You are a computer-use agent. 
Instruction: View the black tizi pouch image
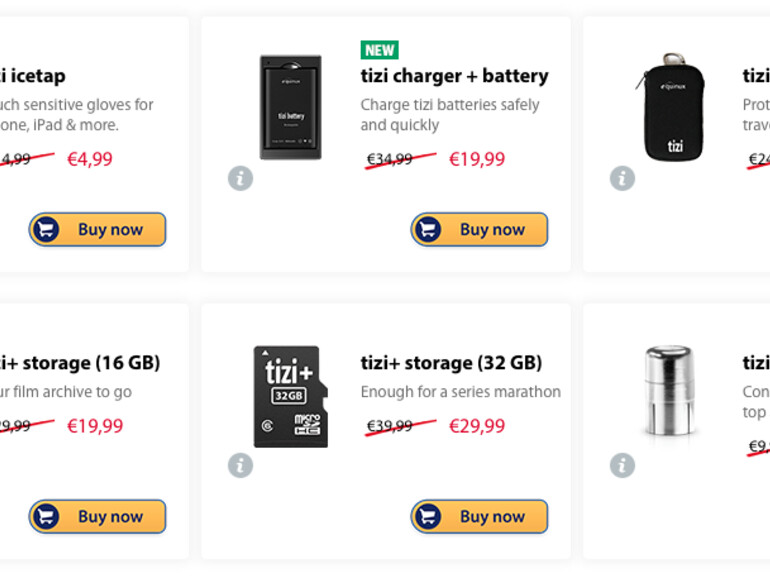(x=670, y=107)
